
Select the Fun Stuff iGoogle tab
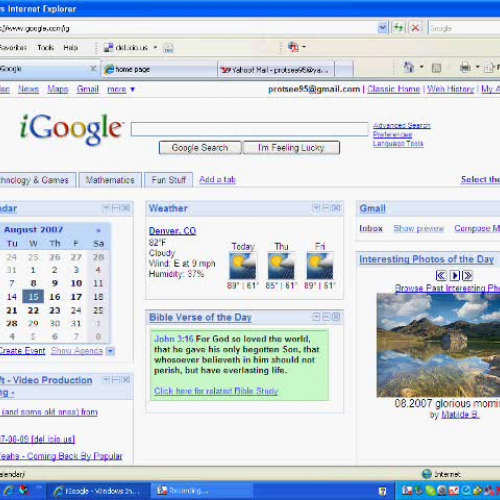point(169,180)
